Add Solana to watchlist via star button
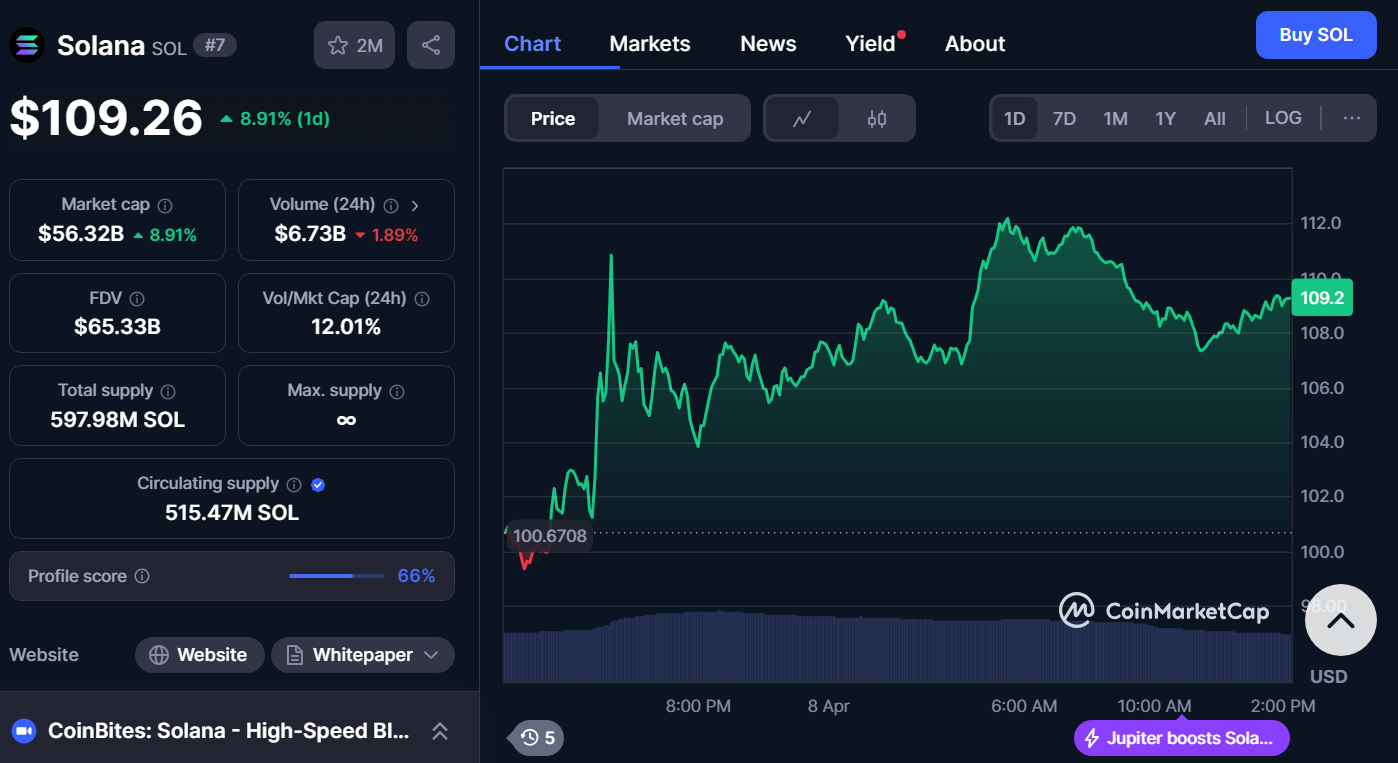 click(x=355, y=45)
